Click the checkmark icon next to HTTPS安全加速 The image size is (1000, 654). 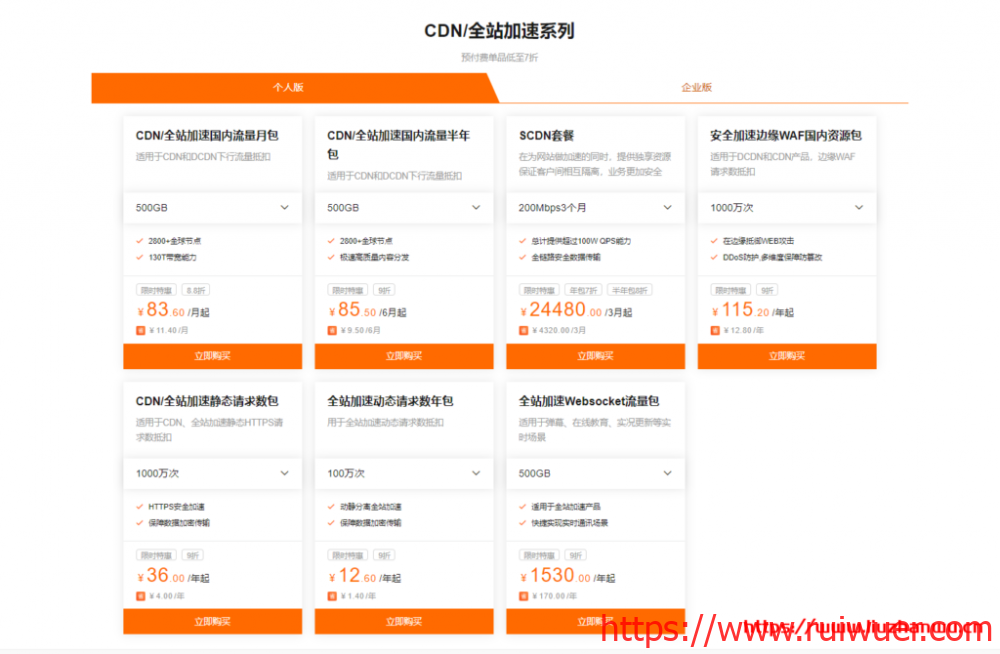pos(140,506)
